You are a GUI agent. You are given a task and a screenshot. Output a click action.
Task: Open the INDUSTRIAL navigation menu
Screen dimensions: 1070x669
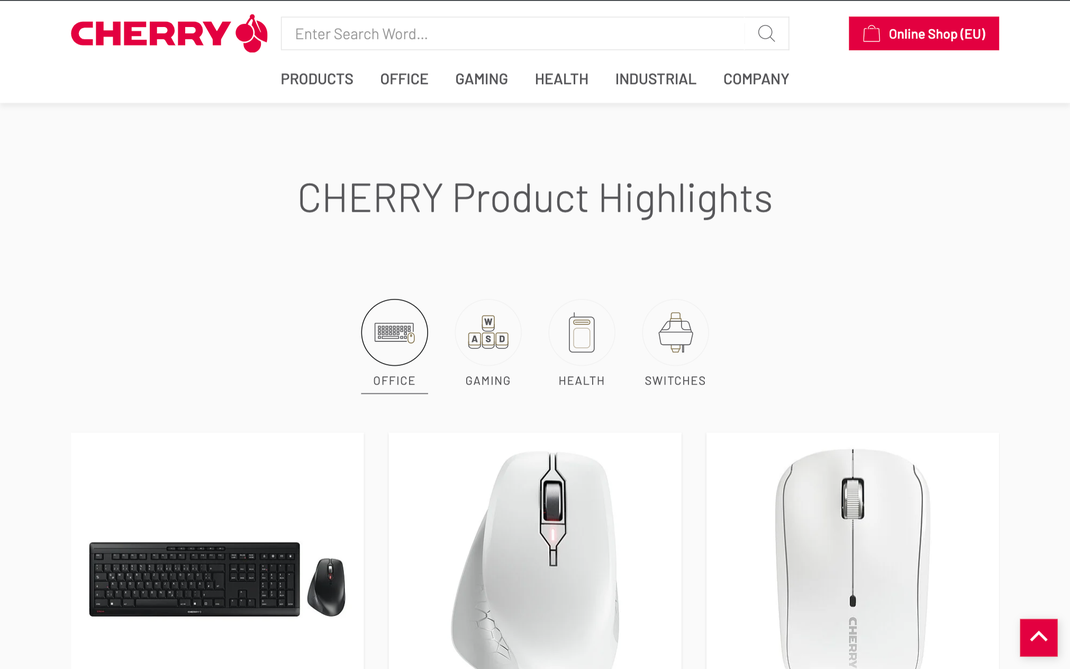(655, 79)
